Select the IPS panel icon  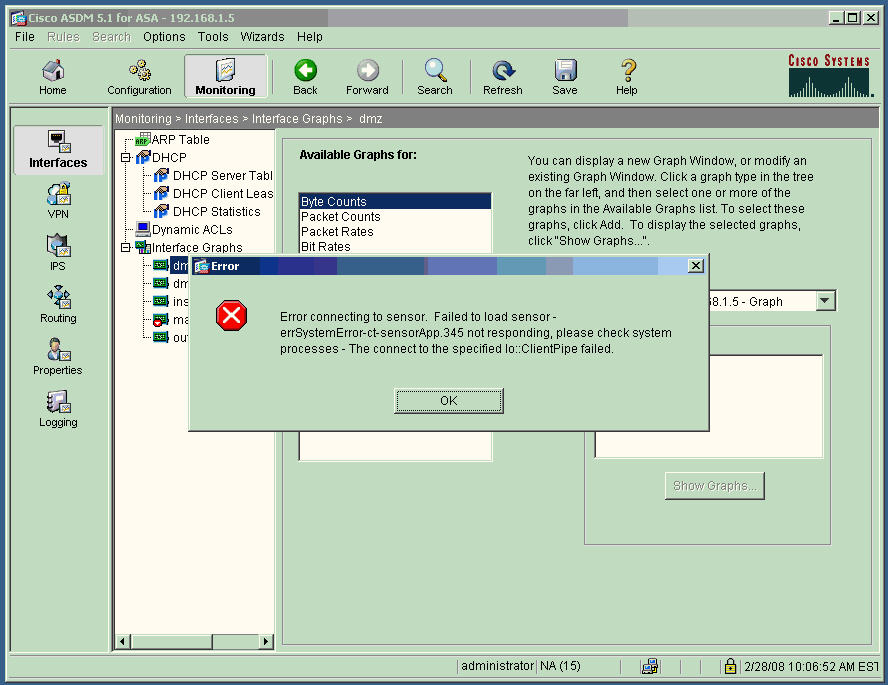click(57, 250)
